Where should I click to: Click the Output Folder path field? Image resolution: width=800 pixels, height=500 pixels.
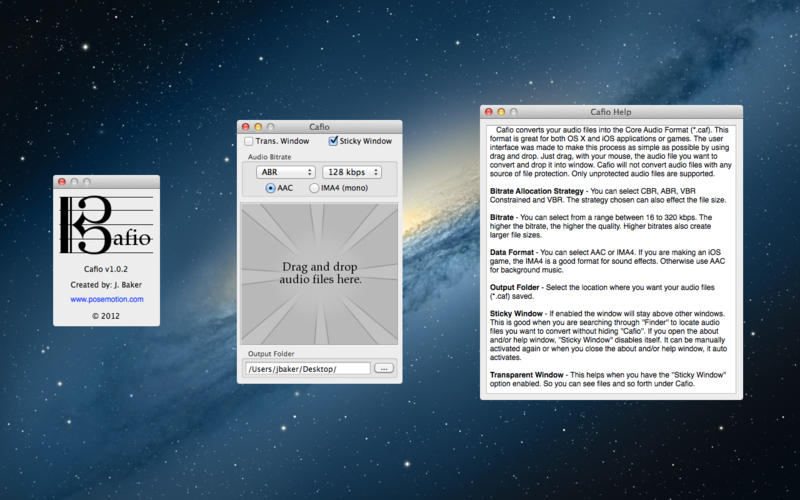306,369
